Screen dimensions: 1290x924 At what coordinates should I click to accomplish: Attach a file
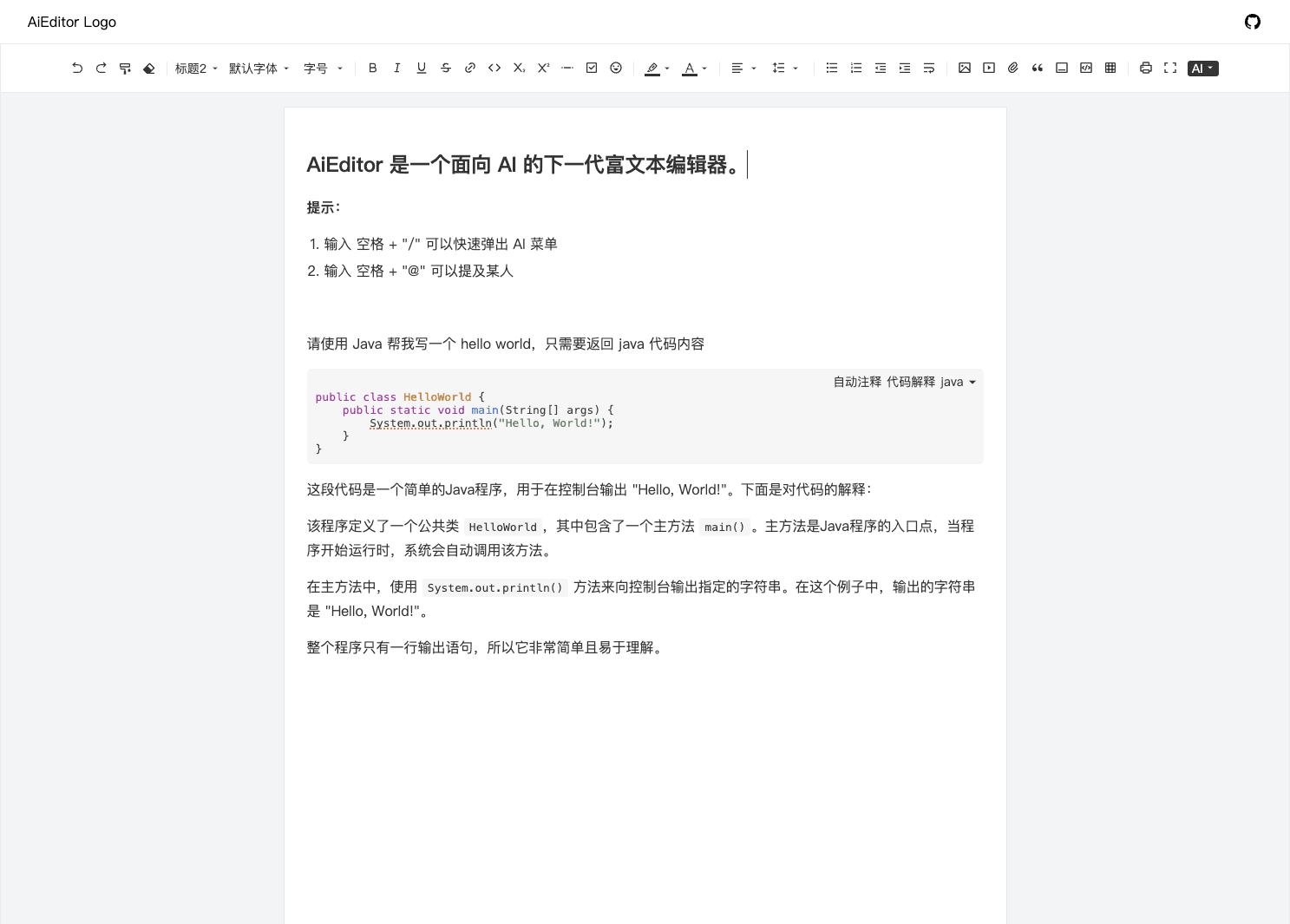click(x=1013, y=68)
